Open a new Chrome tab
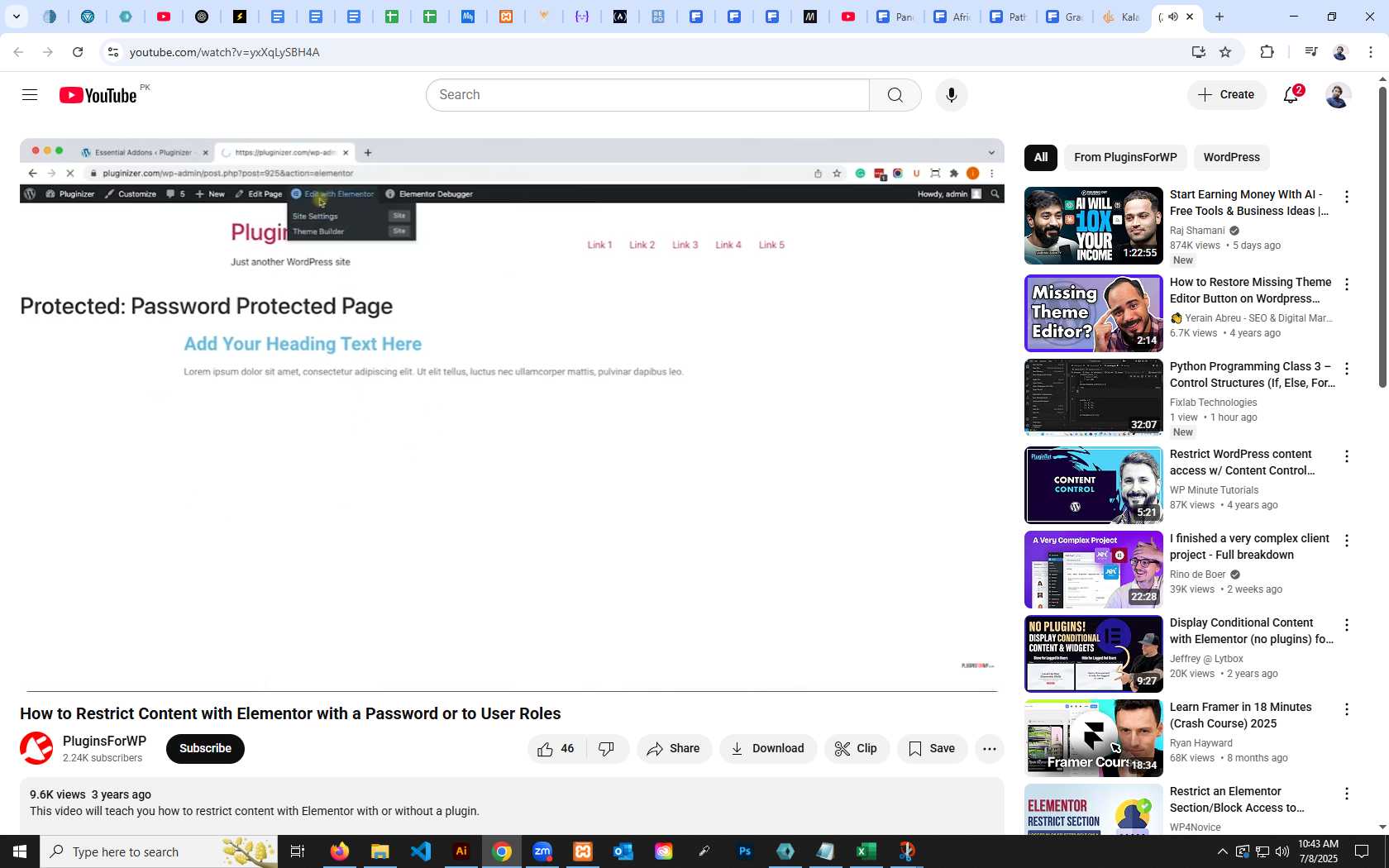 (x=1220, y=17)
